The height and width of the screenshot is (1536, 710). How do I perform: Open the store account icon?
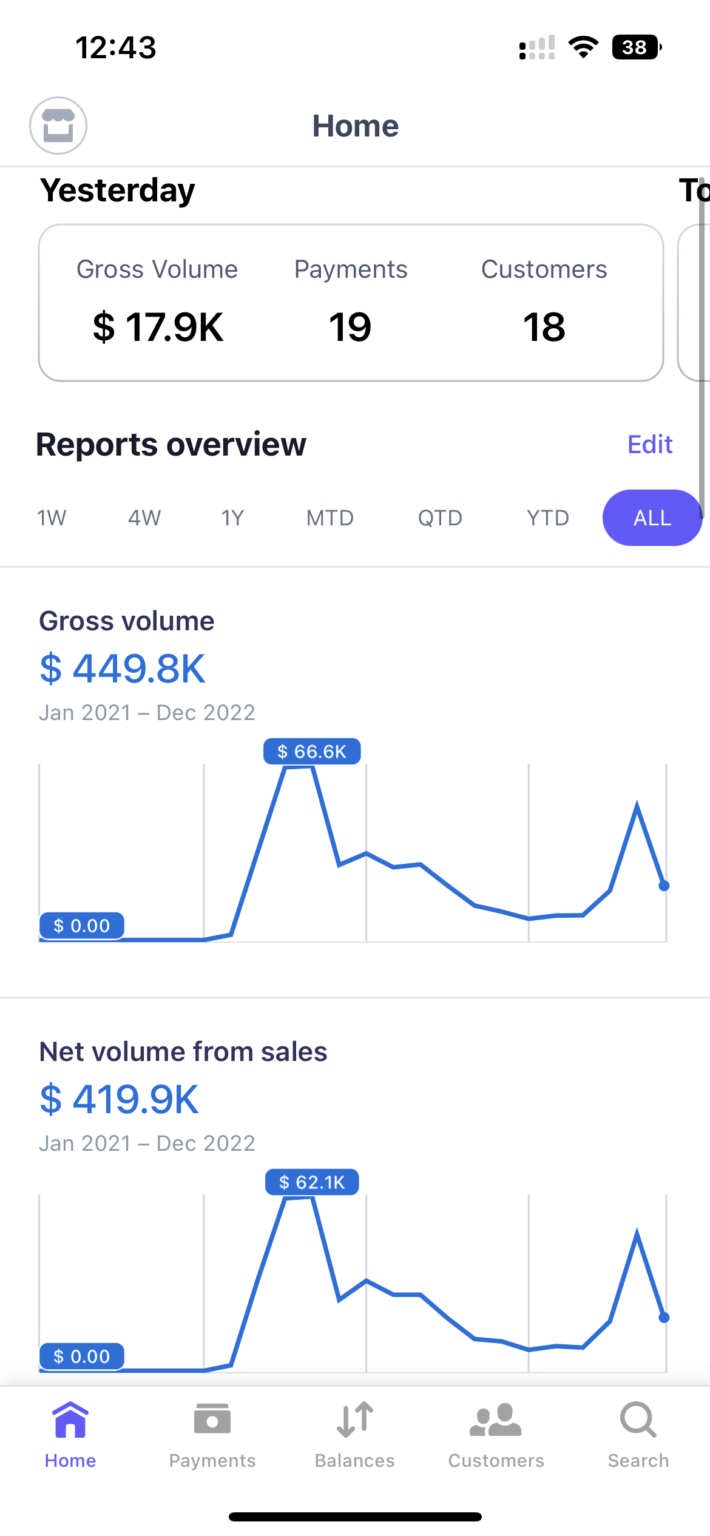click(59, 127)
